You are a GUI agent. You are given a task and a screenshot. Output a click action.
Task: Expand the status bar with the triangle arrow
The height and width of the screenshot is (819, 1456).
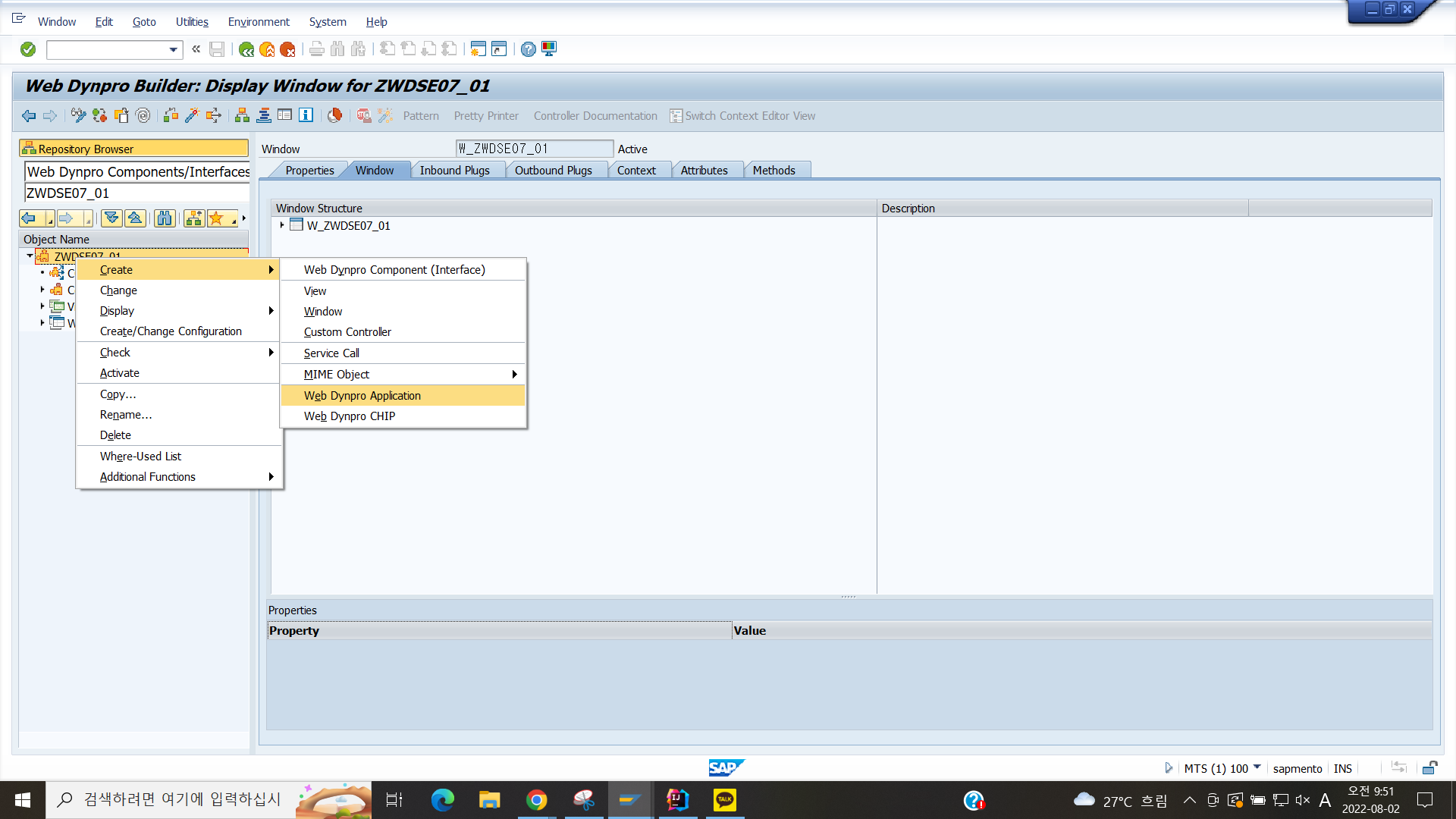pyautogui.click(x=1168, y=768)
